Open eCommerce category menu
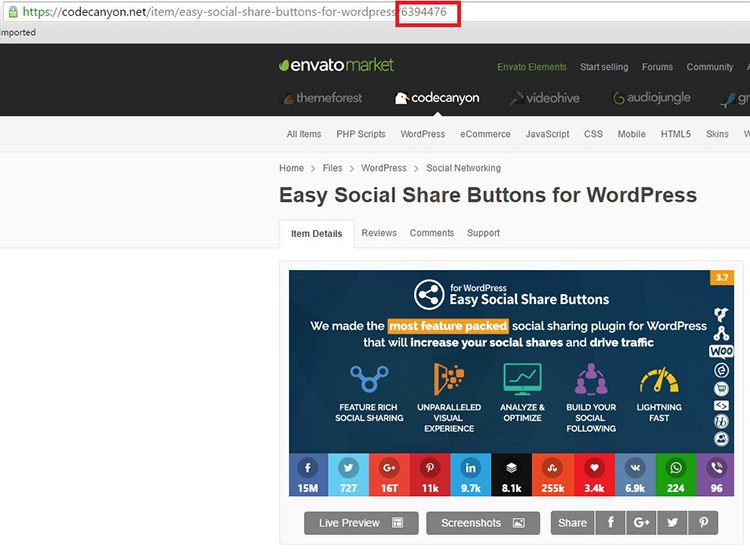The width and height of the screenshot is (750, 553). pos(485,134)
